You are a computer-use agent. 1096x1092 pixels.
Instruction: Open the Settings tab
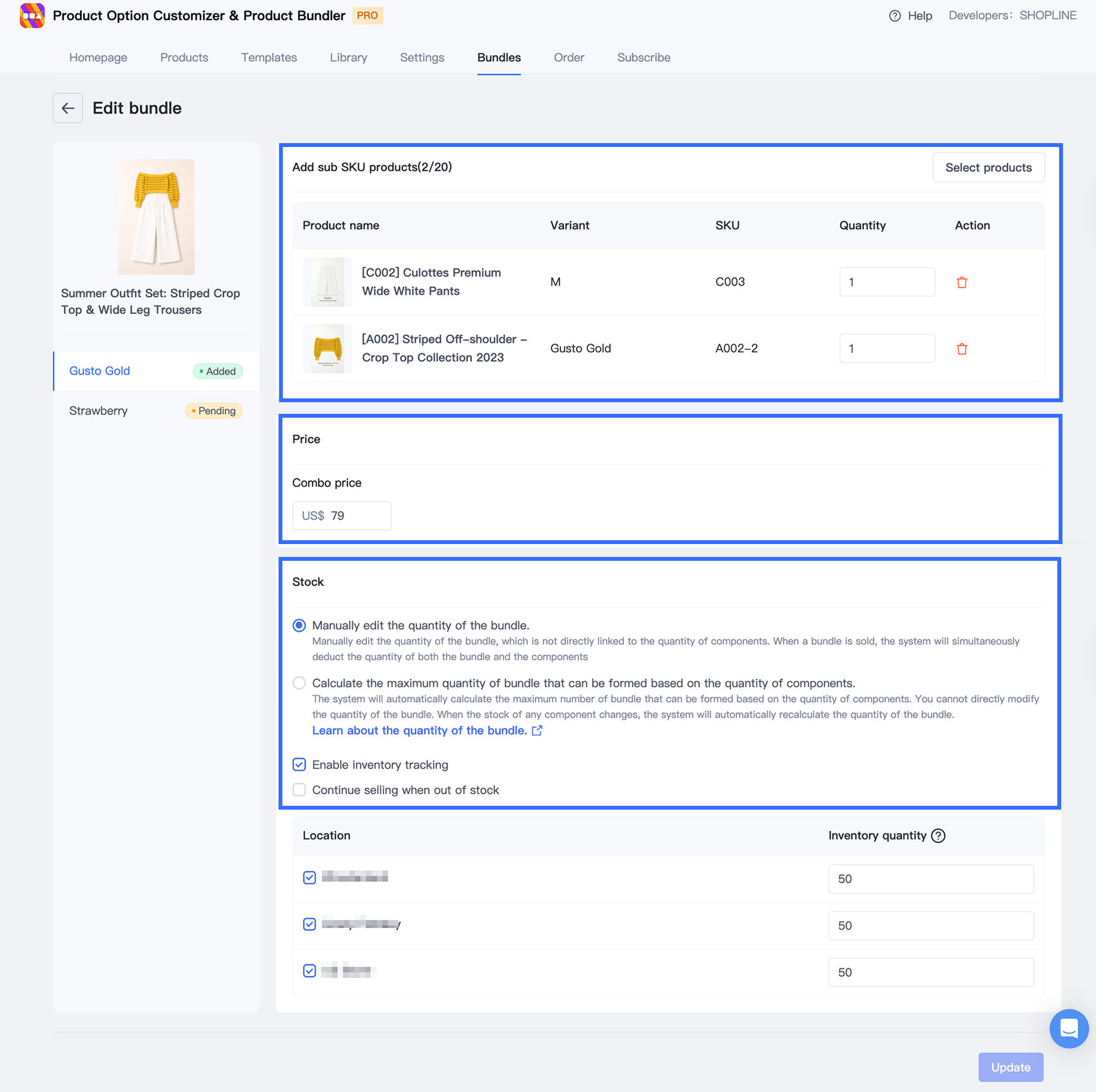click(x=422, y=57)
